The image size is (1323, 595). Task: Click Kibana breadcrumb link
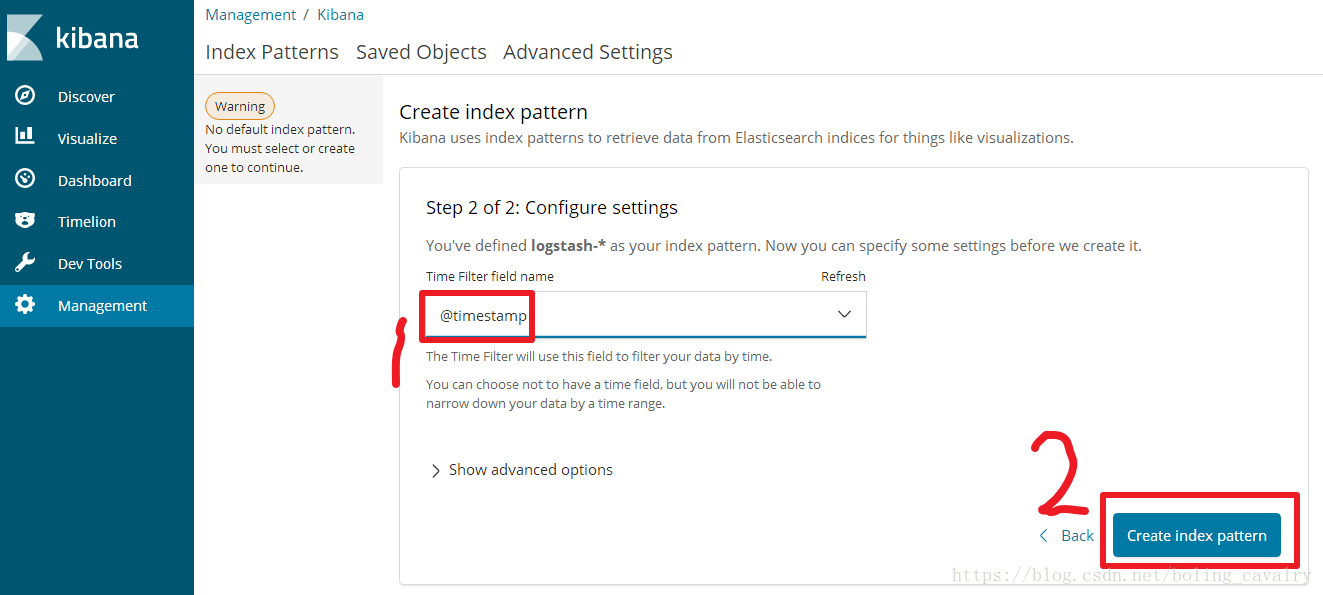[x=340, y=15]
